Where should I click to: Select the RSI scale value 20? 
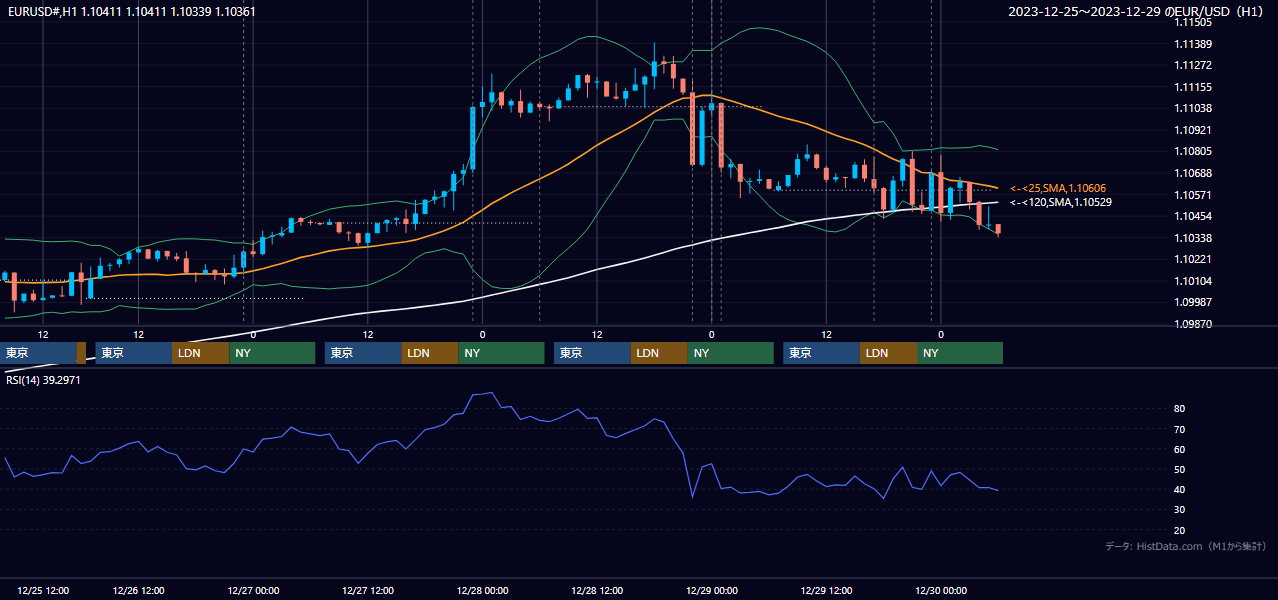click(1180, 530)
